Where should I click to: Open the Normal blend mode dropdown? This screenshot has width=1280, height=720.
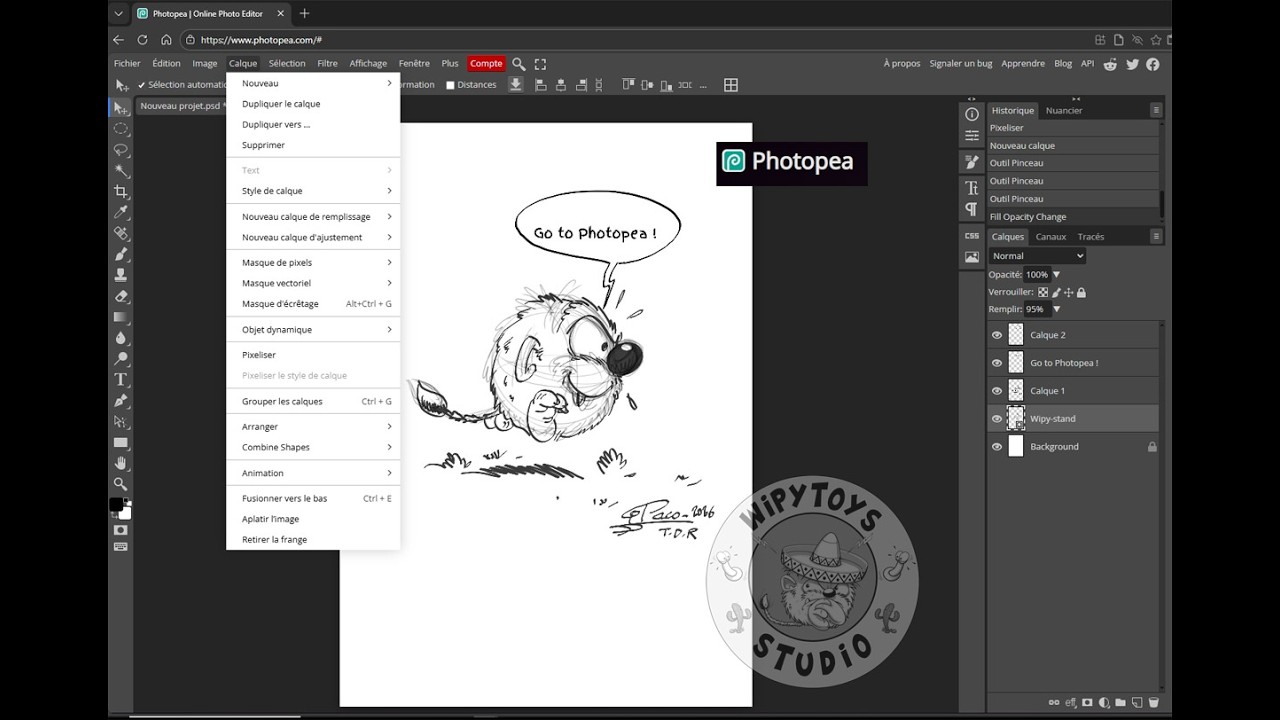tap(1037, 256)
